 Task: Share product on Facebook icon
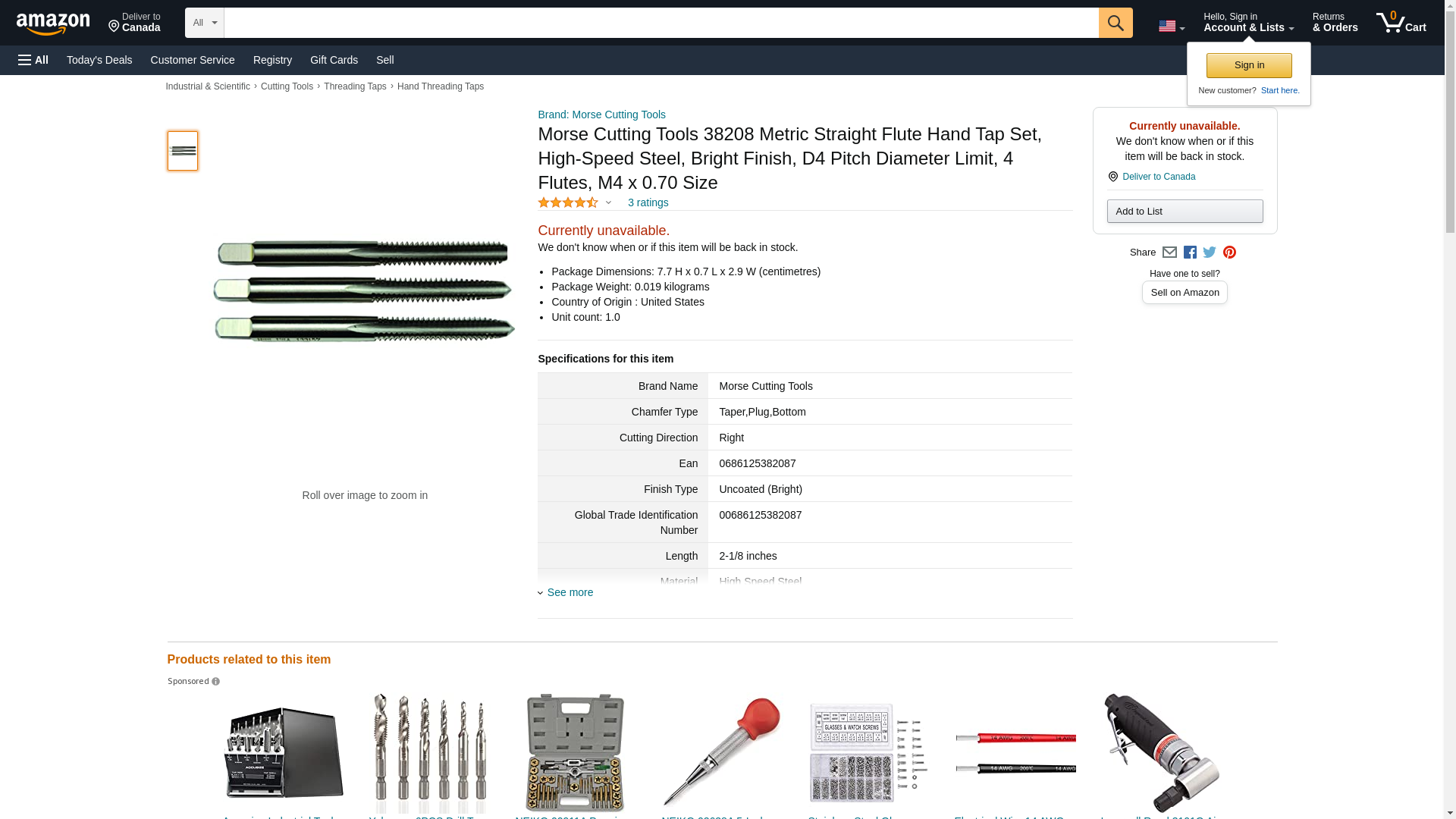click(x=1190, y=253)
